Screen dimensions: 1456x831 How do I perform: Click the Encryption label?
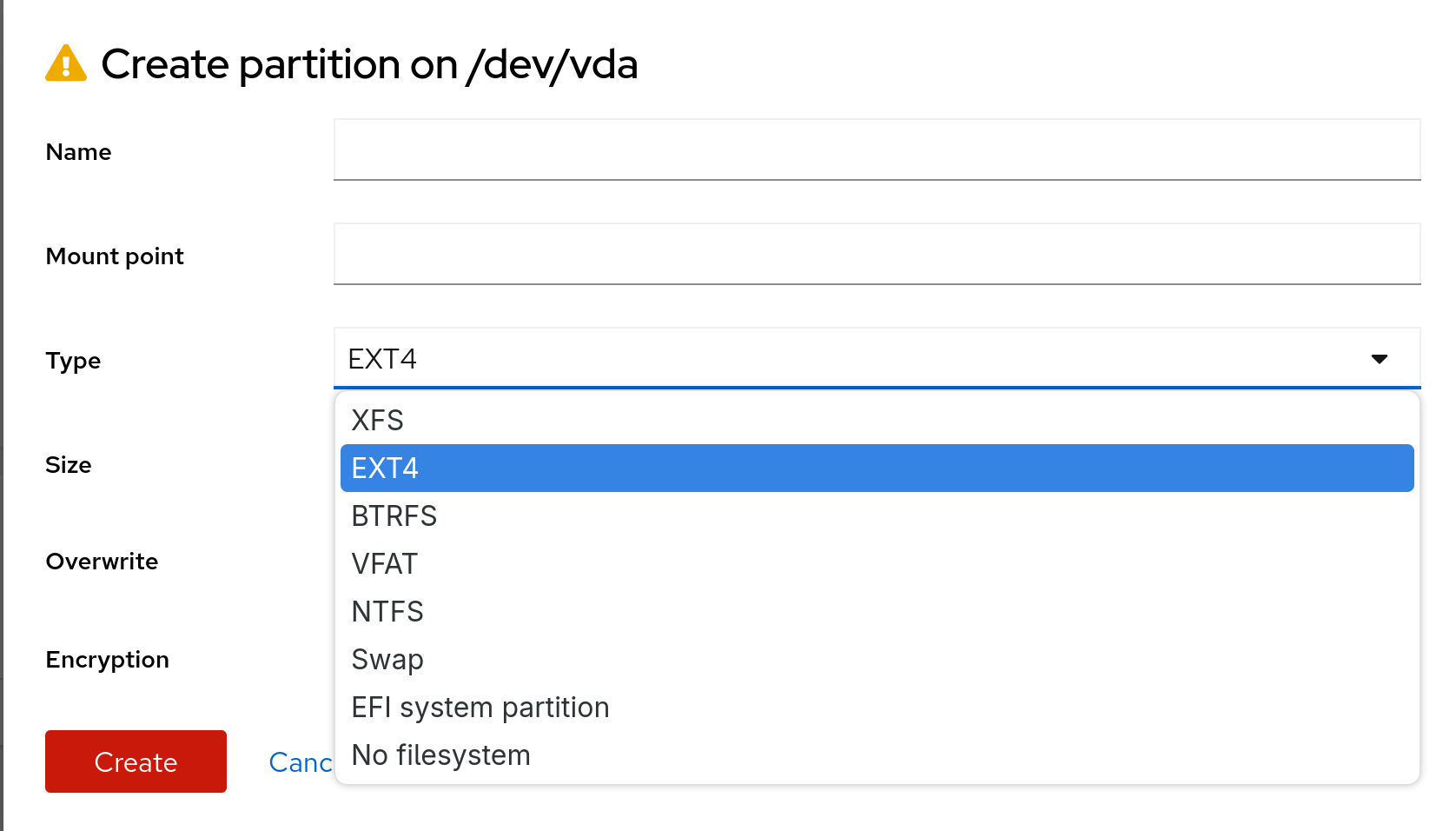click(107, 660)
